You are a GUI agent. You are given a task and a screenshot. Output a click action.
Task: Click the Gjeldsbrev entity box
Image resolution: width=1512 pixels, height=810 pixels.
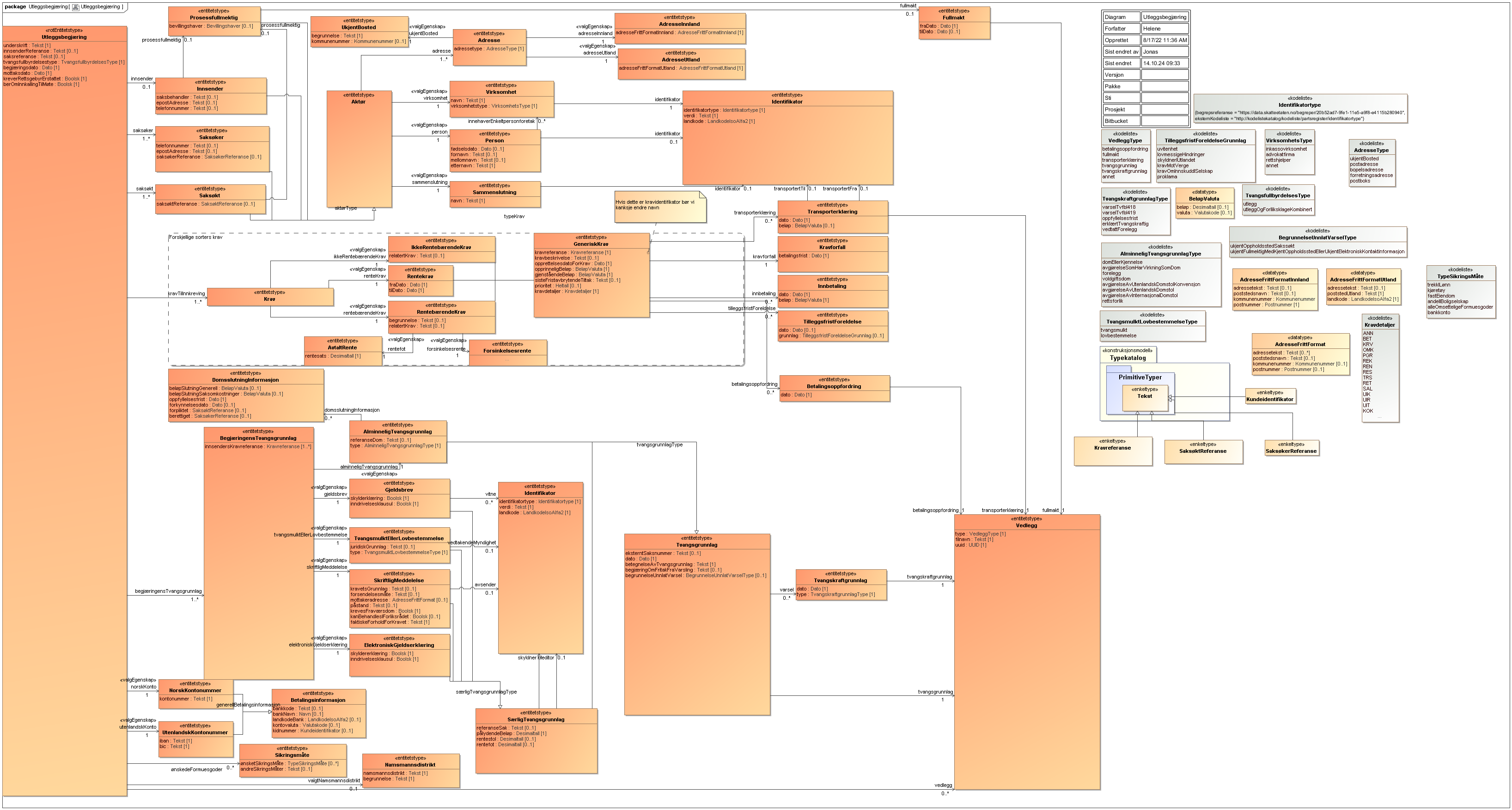tap(399, 498)
